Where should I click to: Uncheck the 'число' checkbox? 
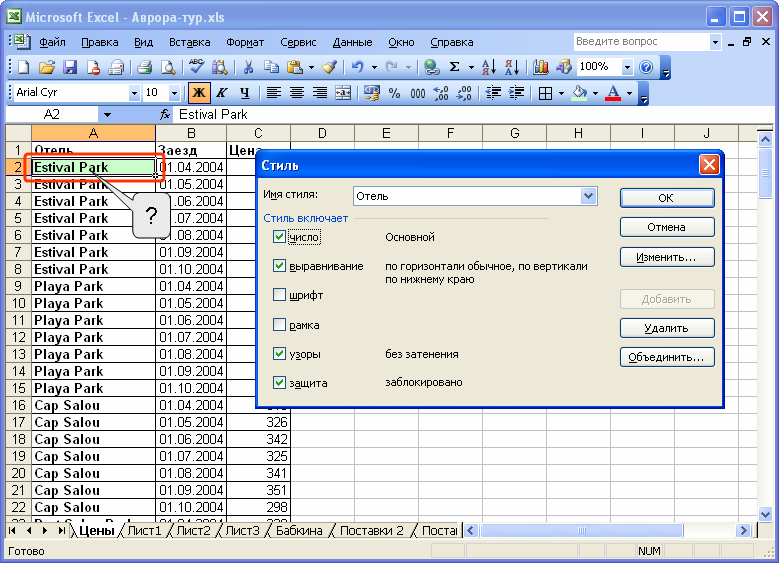(x=280, y=237)
